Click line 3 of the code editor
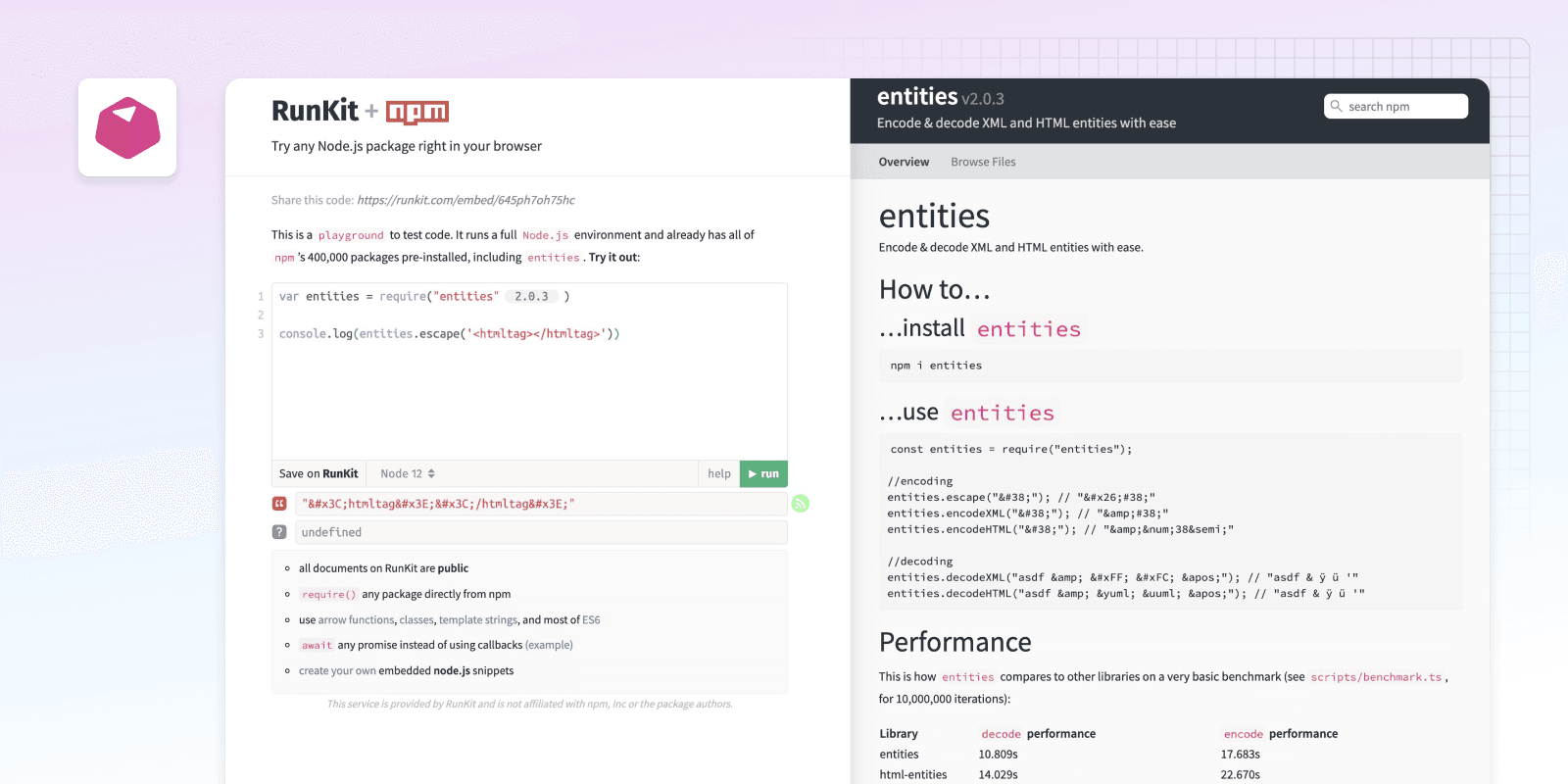 coord(450,334)
